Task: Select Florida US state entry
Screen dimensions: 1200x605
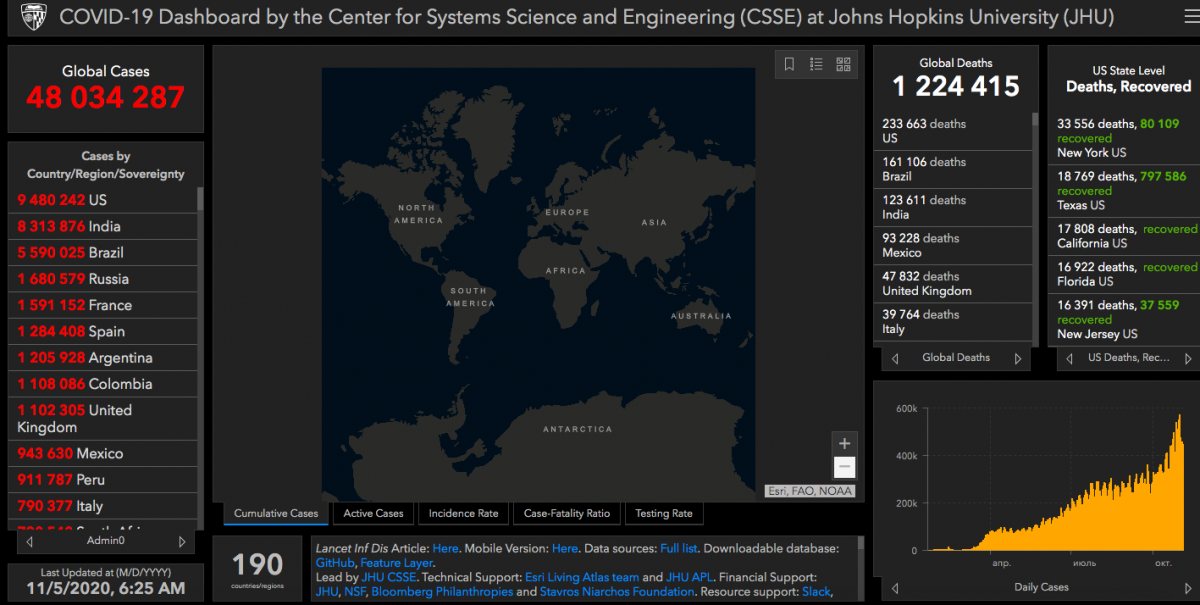Action: tap(1125, 274)
